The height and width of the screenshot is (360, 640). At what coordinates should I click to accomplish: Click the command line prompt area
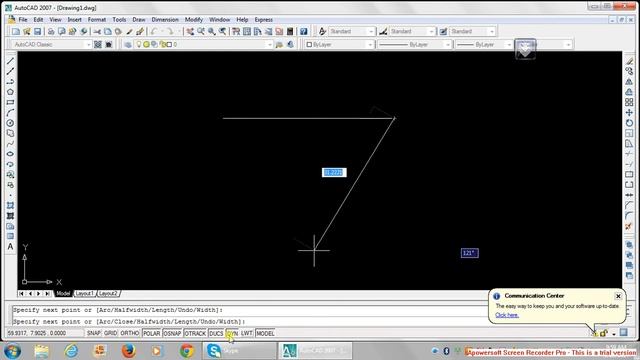(249, 322)
